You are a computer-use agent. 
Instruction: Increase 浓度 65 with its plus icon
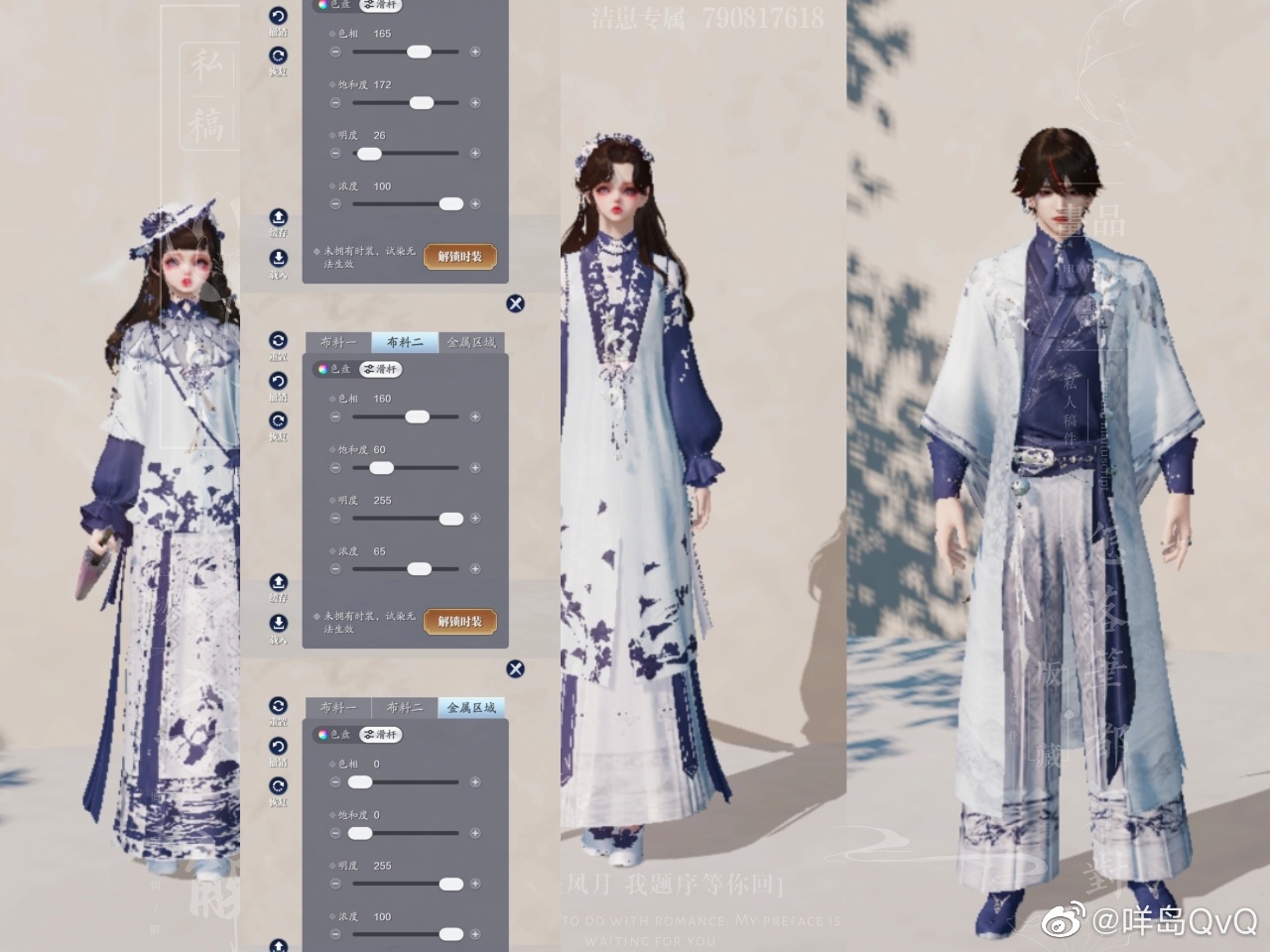pyautogui.click(x=475, y=568)
